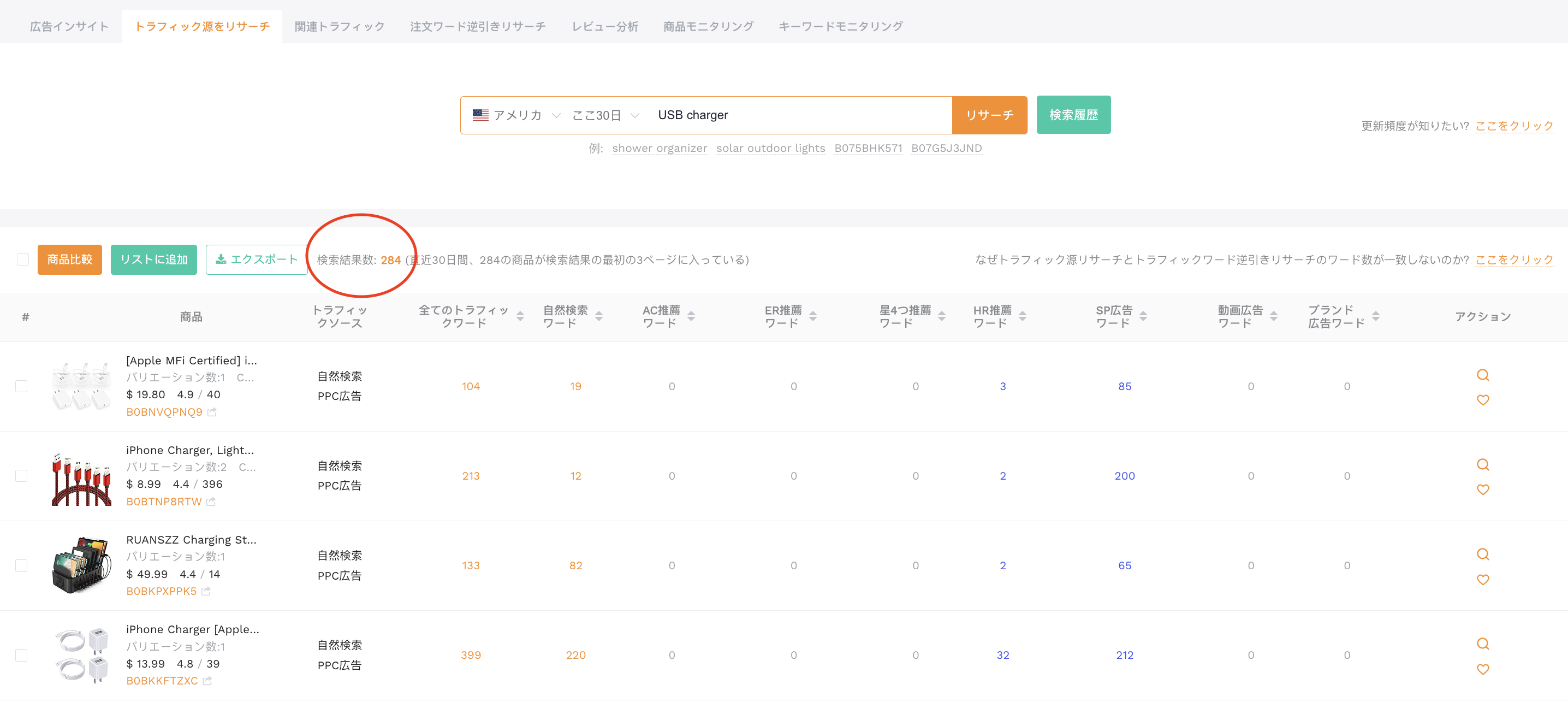Viewport: 1568px width, 708px height.
Task: Check the iPhone Charger, Light... product row
Action: tap(21, 476)
